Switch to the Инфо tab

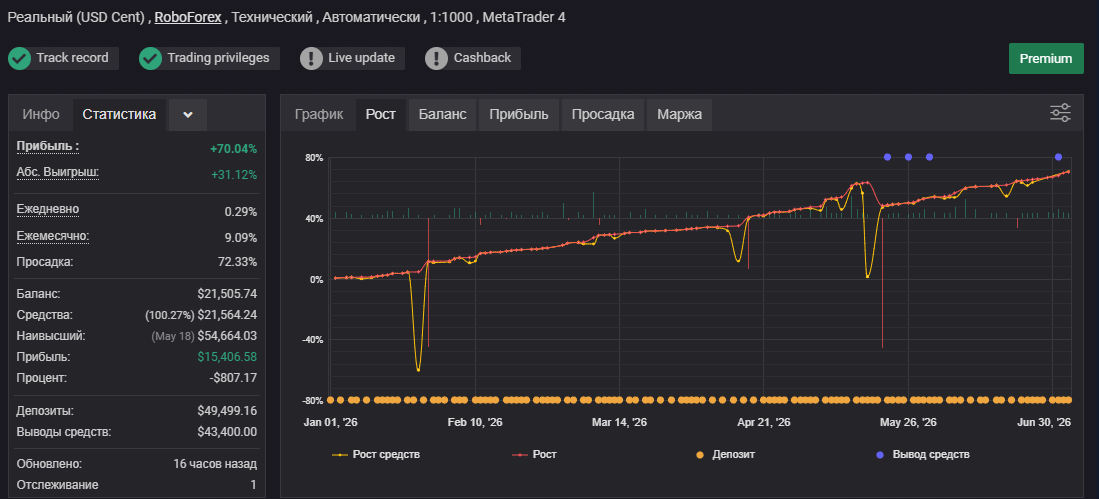tap(41, 115)
